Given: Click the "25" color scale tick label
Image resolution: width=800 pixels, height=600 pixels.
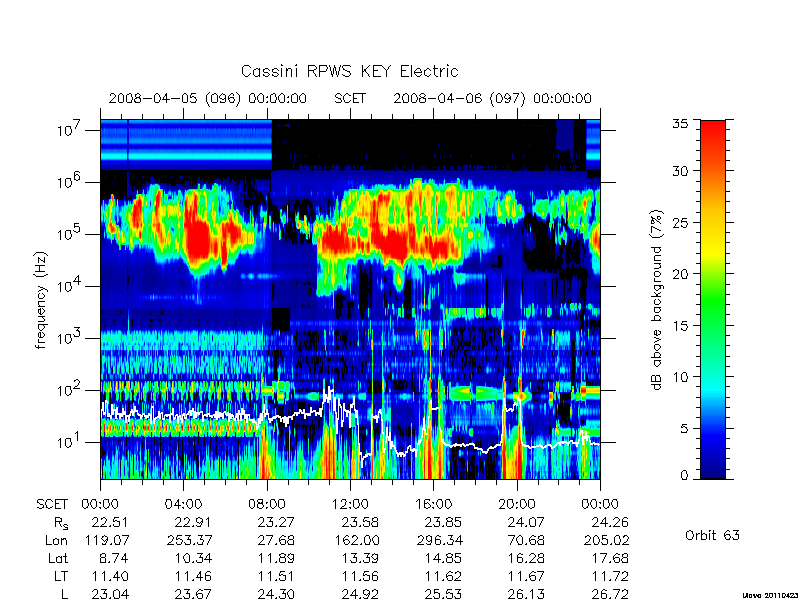Looking at the screenshot, I should tap(680, 222).
